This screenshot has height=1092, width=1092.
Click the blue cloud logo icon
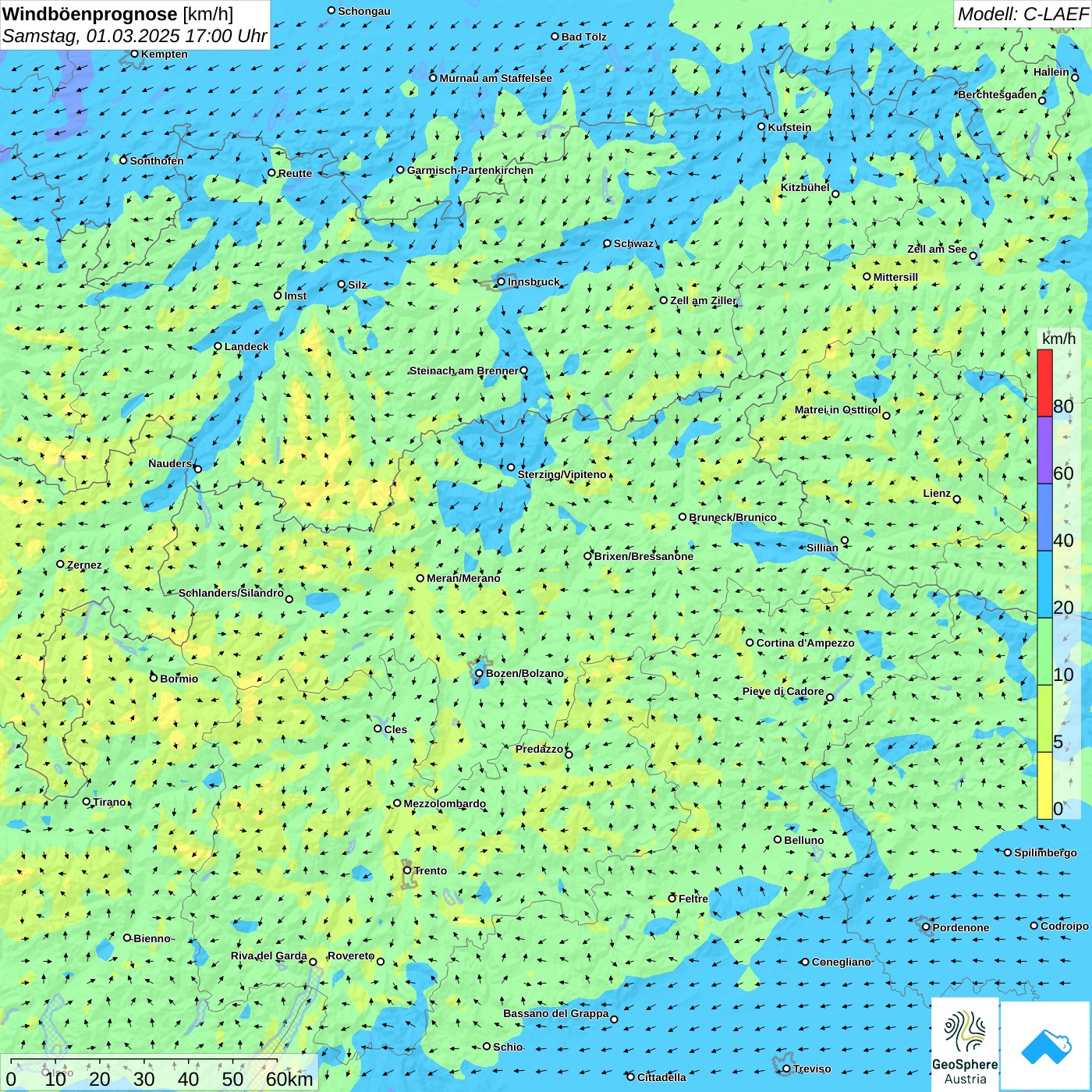(1046, 1046)
